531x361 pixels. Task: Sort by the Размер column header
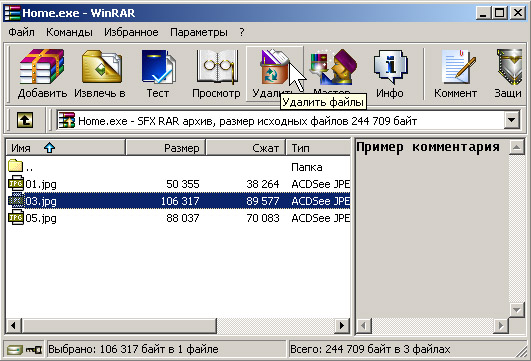coord(166,148)
